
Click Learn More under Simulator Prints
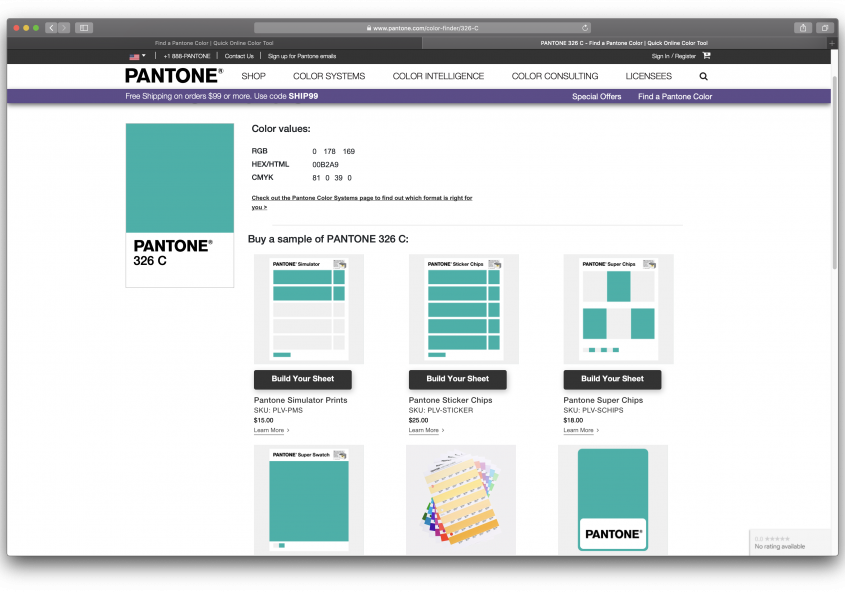(271, 430)
